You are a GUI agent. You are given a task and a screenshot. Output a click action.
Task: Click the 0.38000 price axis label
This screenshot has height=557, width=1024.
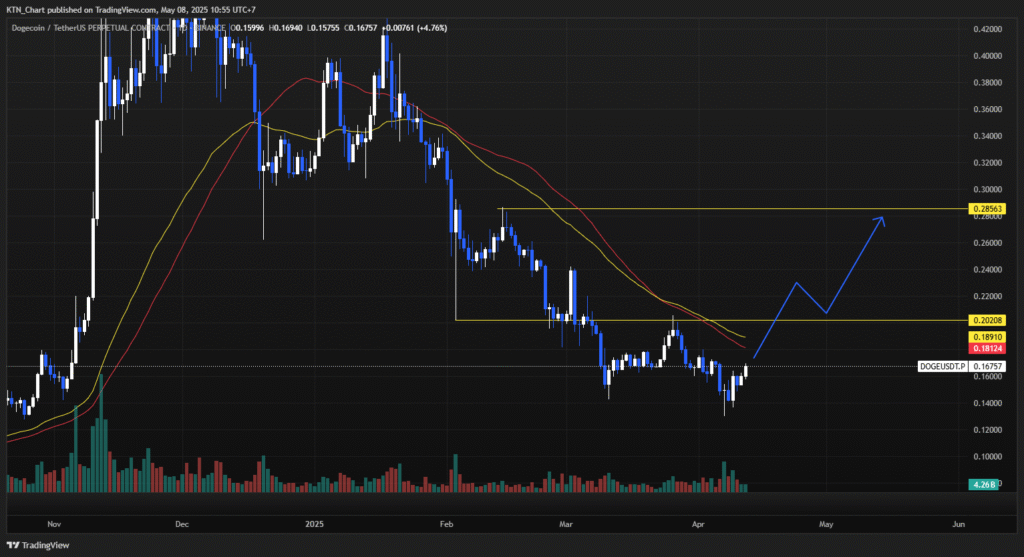coord(987,83)
